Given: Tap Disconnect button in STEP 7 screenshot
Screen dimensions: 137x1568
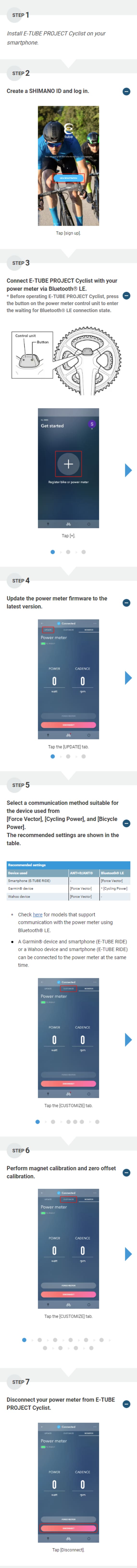Looking at the screenshot, I should [x=68, y=1528].
